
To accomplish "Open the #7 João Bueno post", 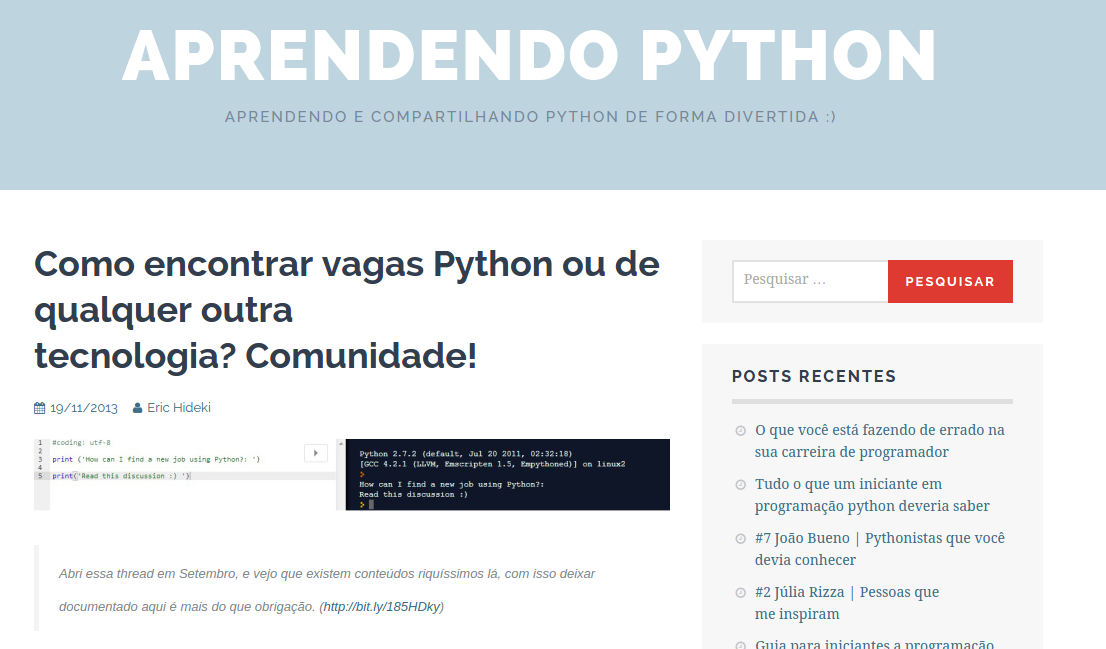I will click(880, 549).
